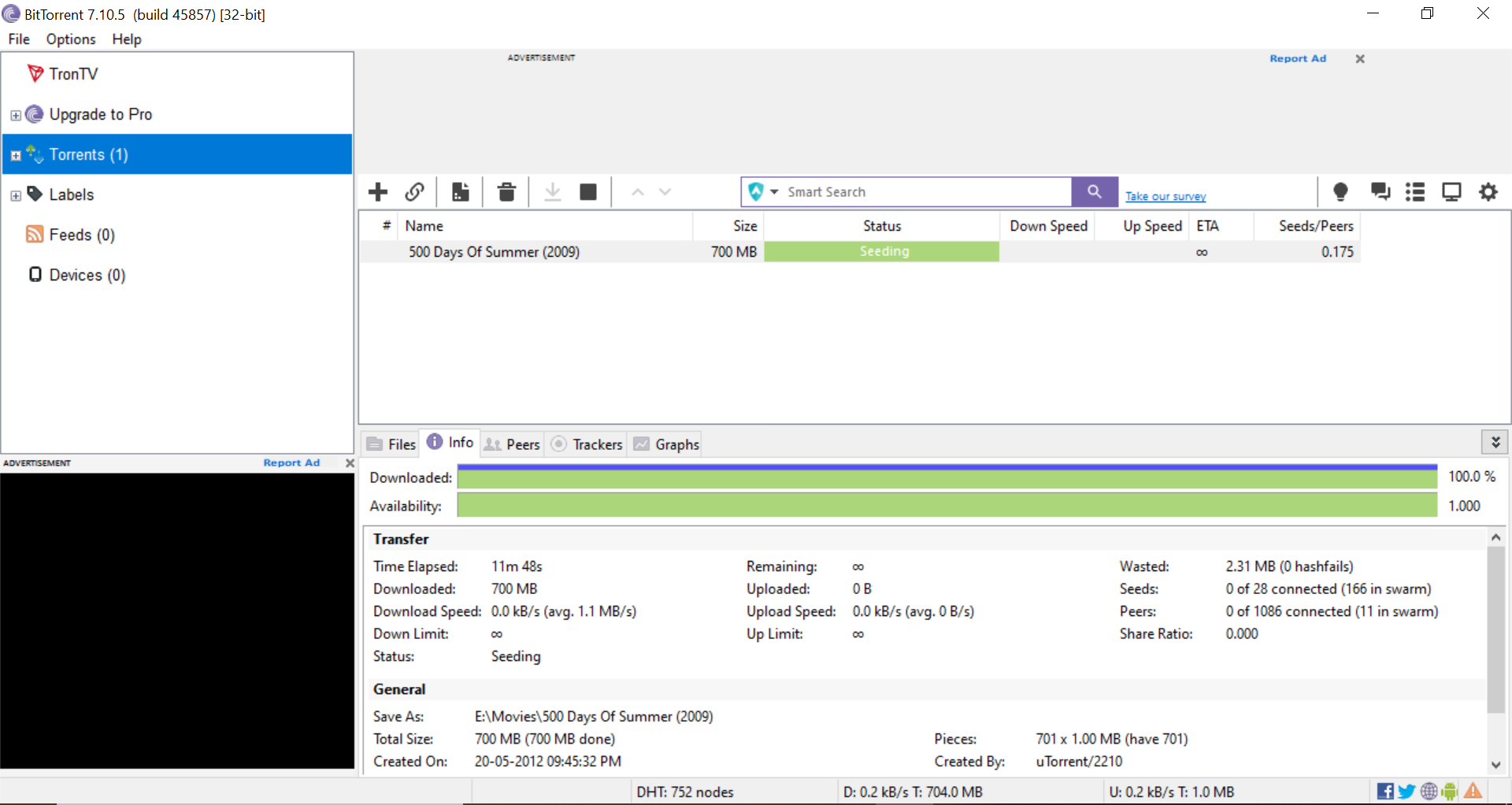
Task: Expand the Labels tree node
Action: click(x=16, y=195)
